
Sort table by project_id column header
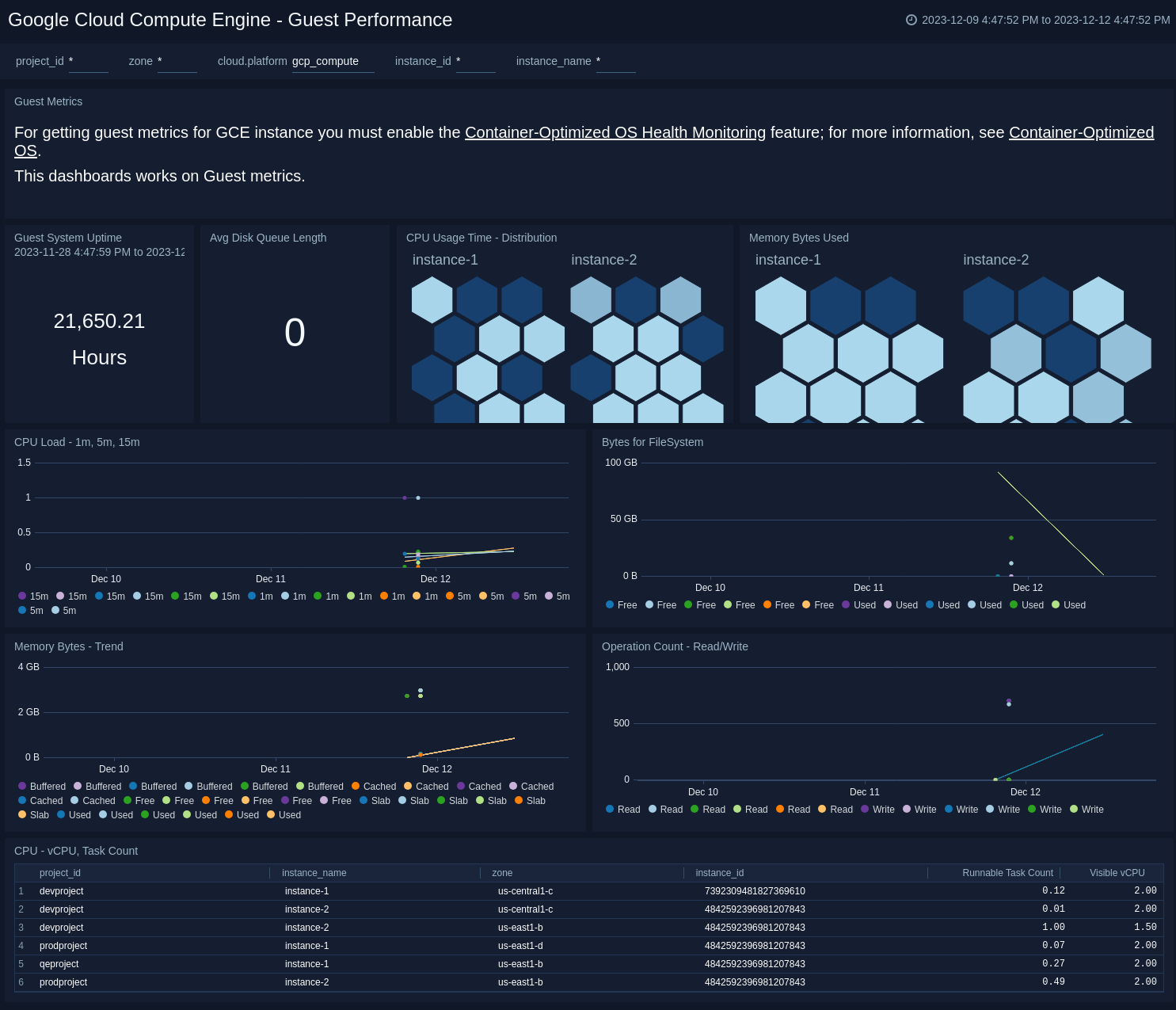pos(60,873)
